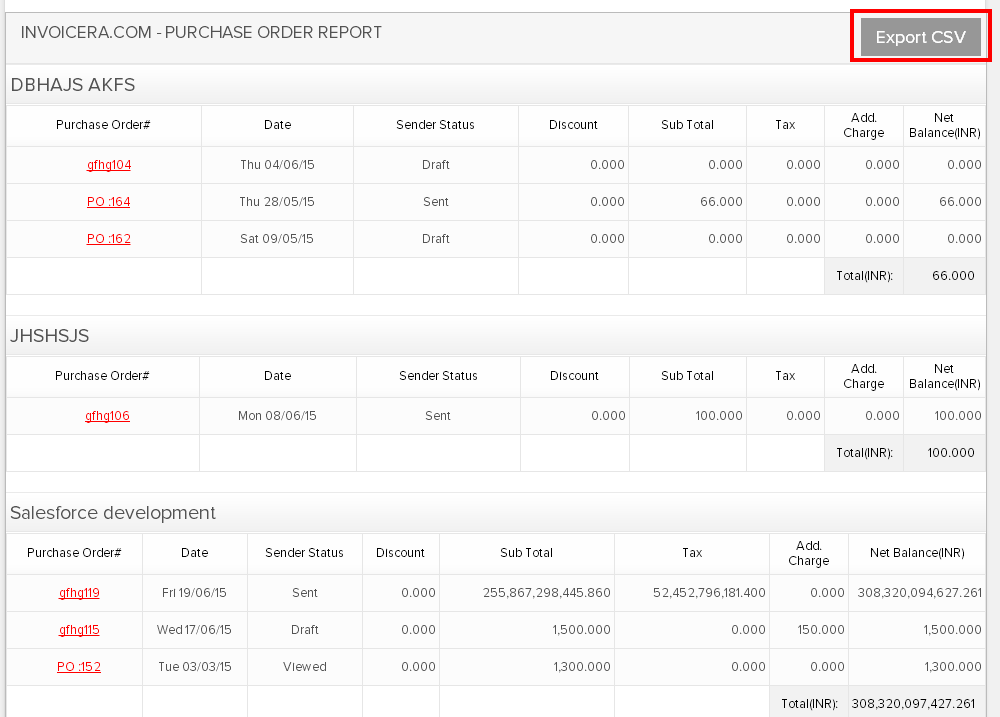The height and width of the screenshot is (717, 1000).
Task: Click sub total 66.000 for PO :164
Action: [x=721, y=202]
